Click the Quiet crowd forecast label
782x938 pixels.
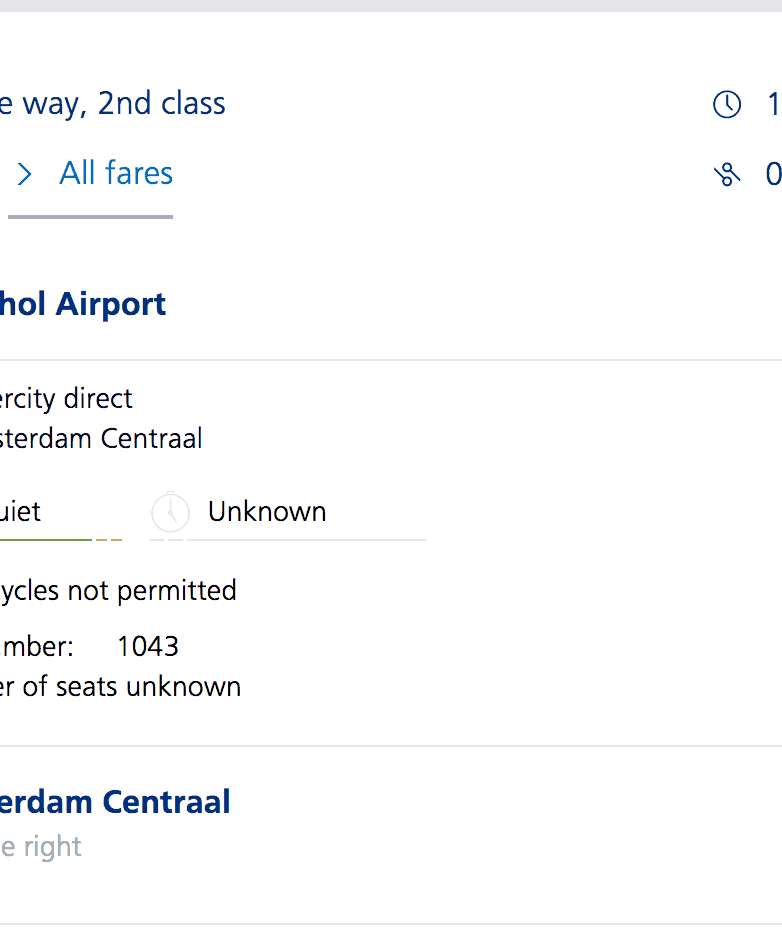pos(20,512)
